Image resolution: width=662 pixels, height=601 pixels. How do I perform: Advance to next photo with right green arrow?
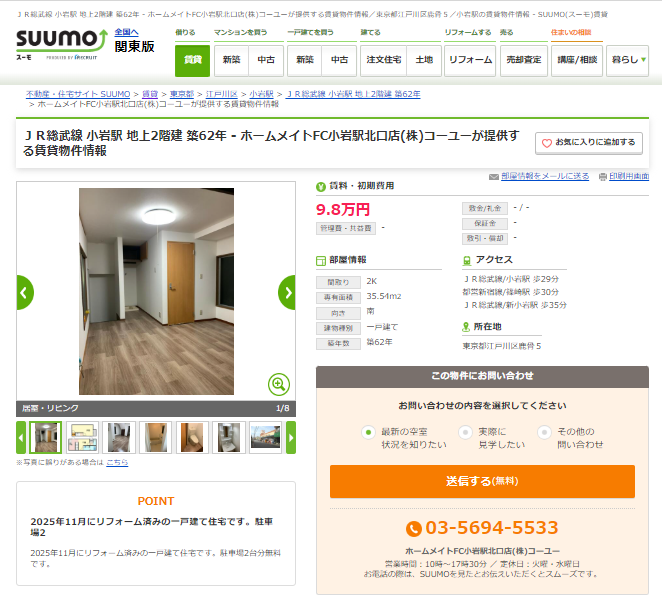pos(288,292)
